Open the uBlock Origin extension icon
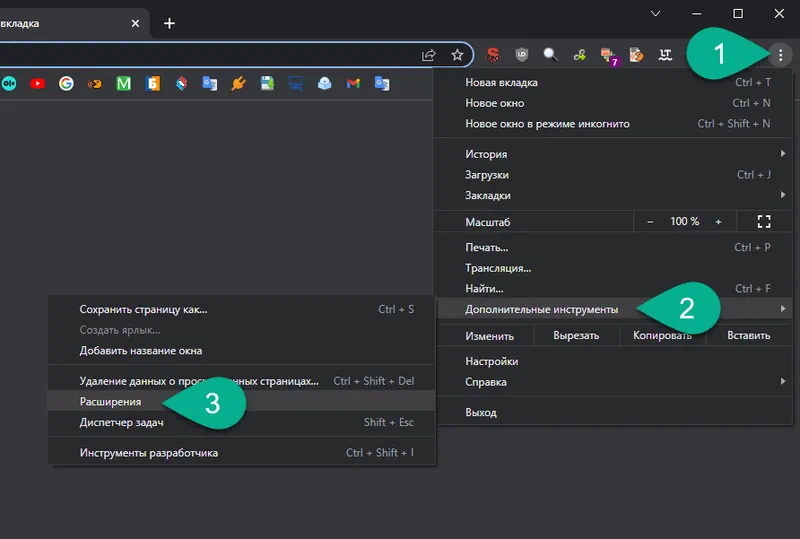This screenshot has width=800, height=539. pyautogui.click(x=522, y=55)
